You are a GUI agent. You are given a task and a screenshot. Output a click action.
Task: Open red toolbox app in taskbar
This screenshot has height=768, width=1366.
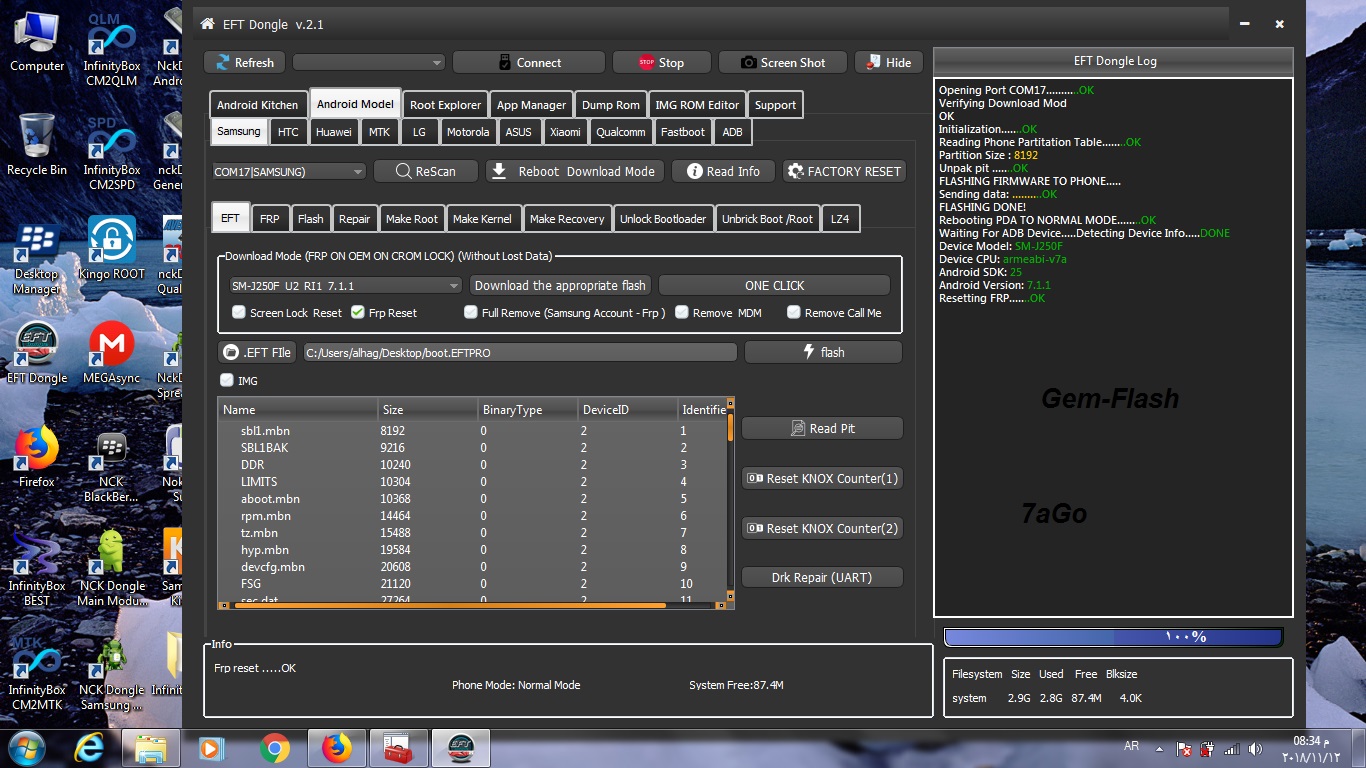pos(399,747)
